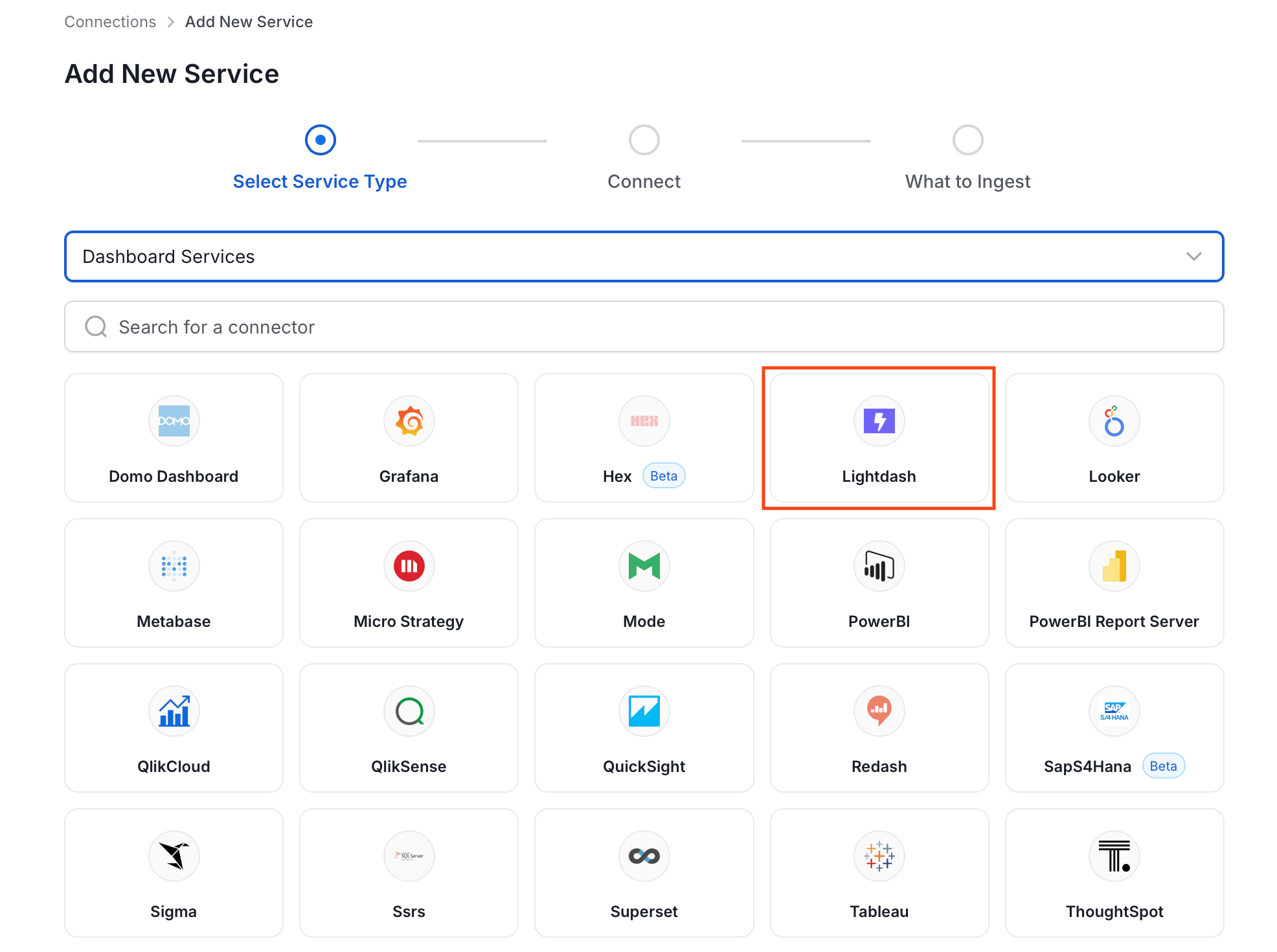Open the Dashboard Services dropdown
Screen dimensions: 1277x952
point(644,256)
